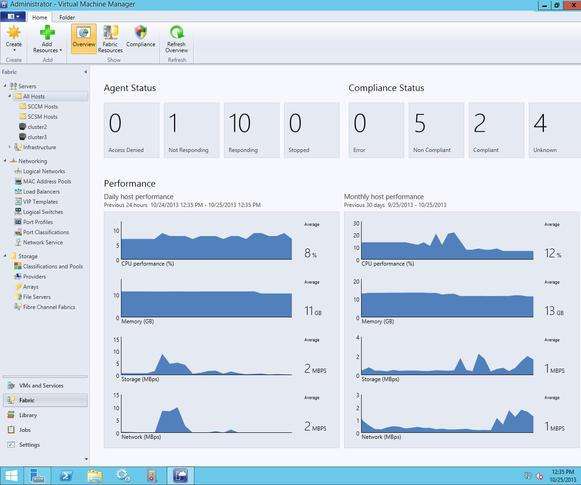
Task: Select the Overview ribbon button
Action: (84, 39)
